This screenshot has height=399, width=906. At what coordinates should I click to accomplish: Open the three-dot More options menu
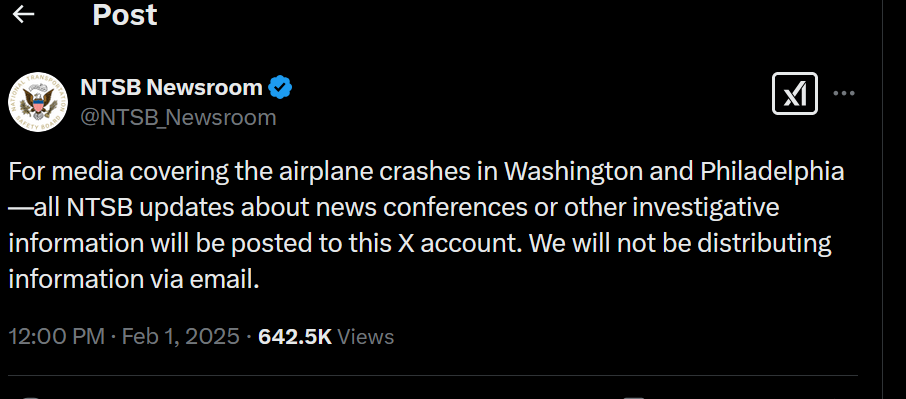point(844,94)
